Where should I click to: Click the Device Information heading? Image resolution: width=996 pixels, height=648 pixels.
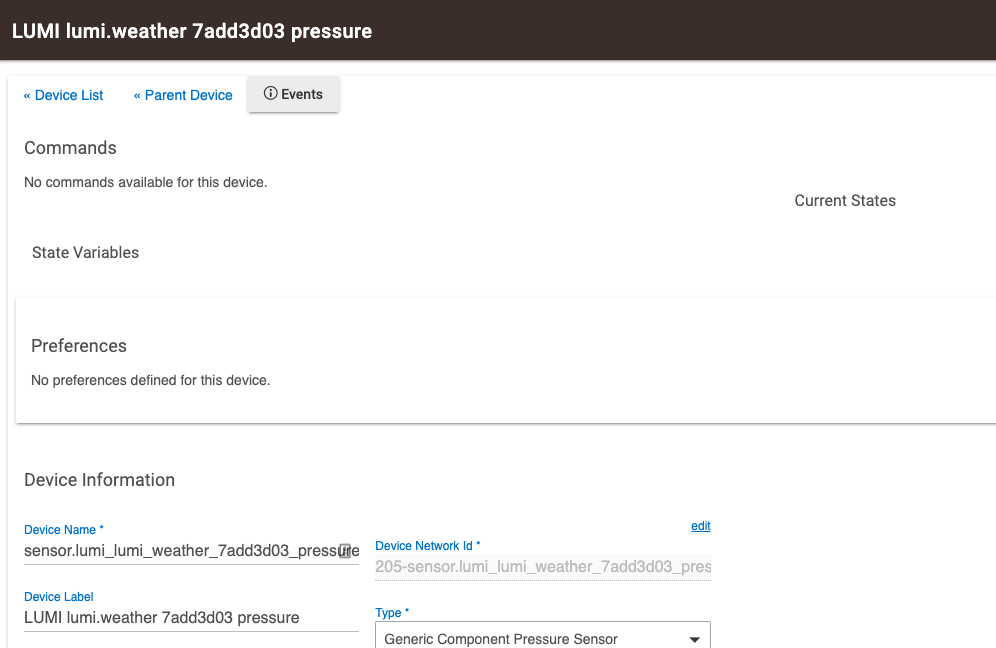(x=99, y=480)
